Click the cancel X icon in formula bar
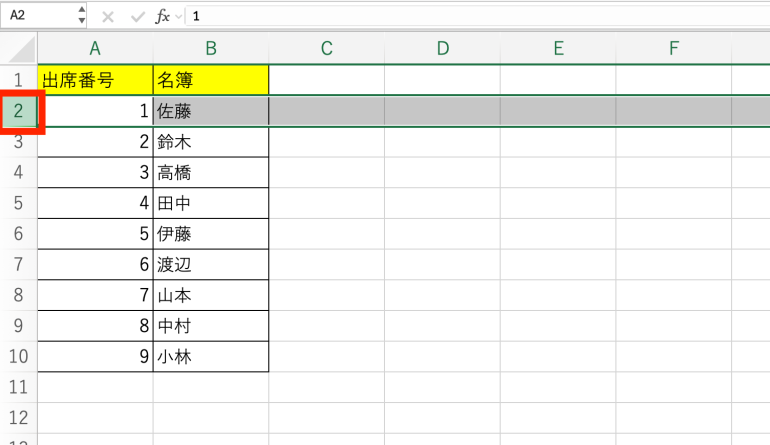 108,16
